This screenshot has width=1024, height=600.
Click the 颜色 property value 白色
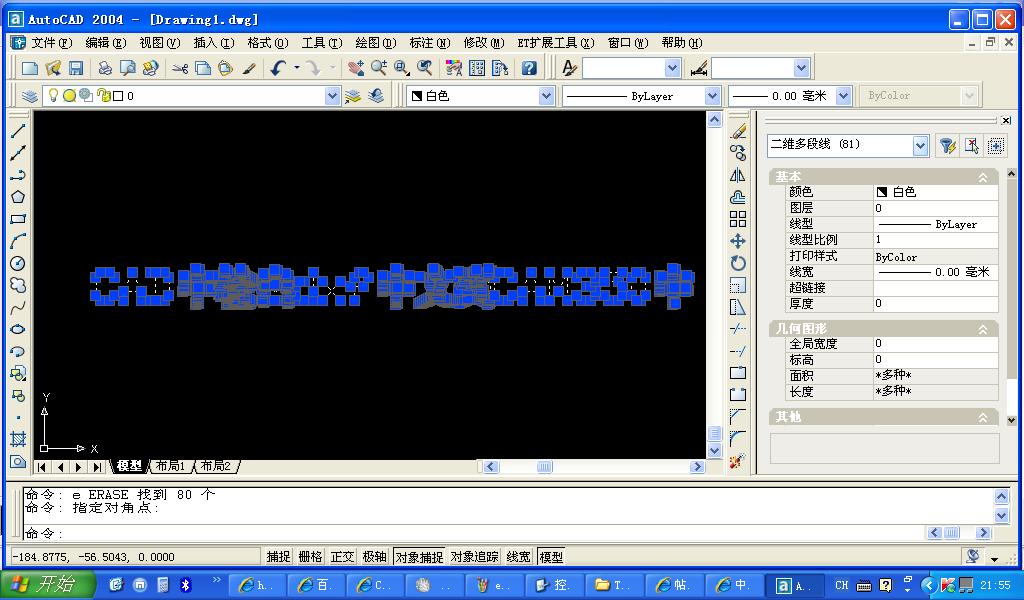click(x=936, y=192)
